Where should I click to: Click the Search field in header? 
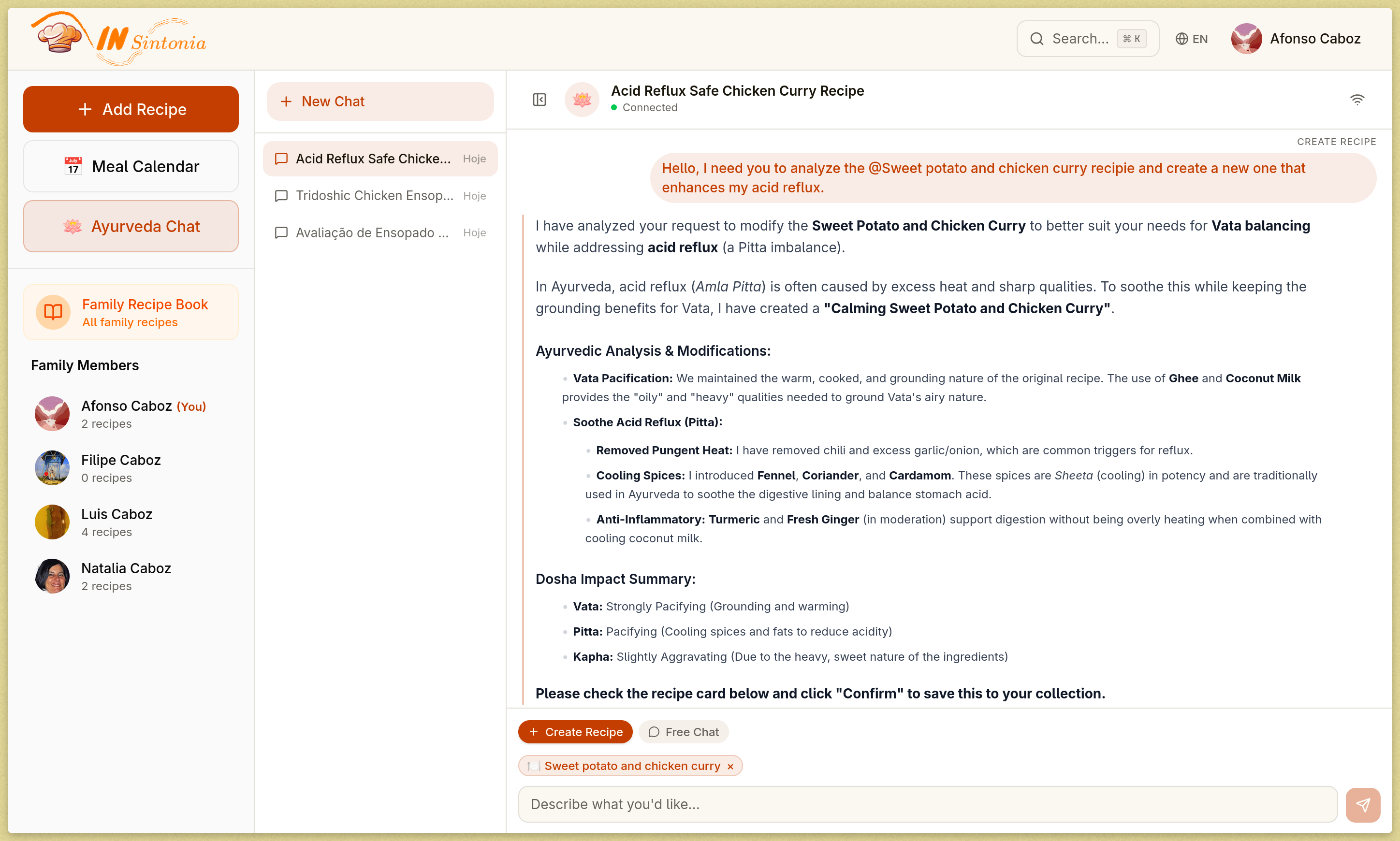click(1088, 39)
